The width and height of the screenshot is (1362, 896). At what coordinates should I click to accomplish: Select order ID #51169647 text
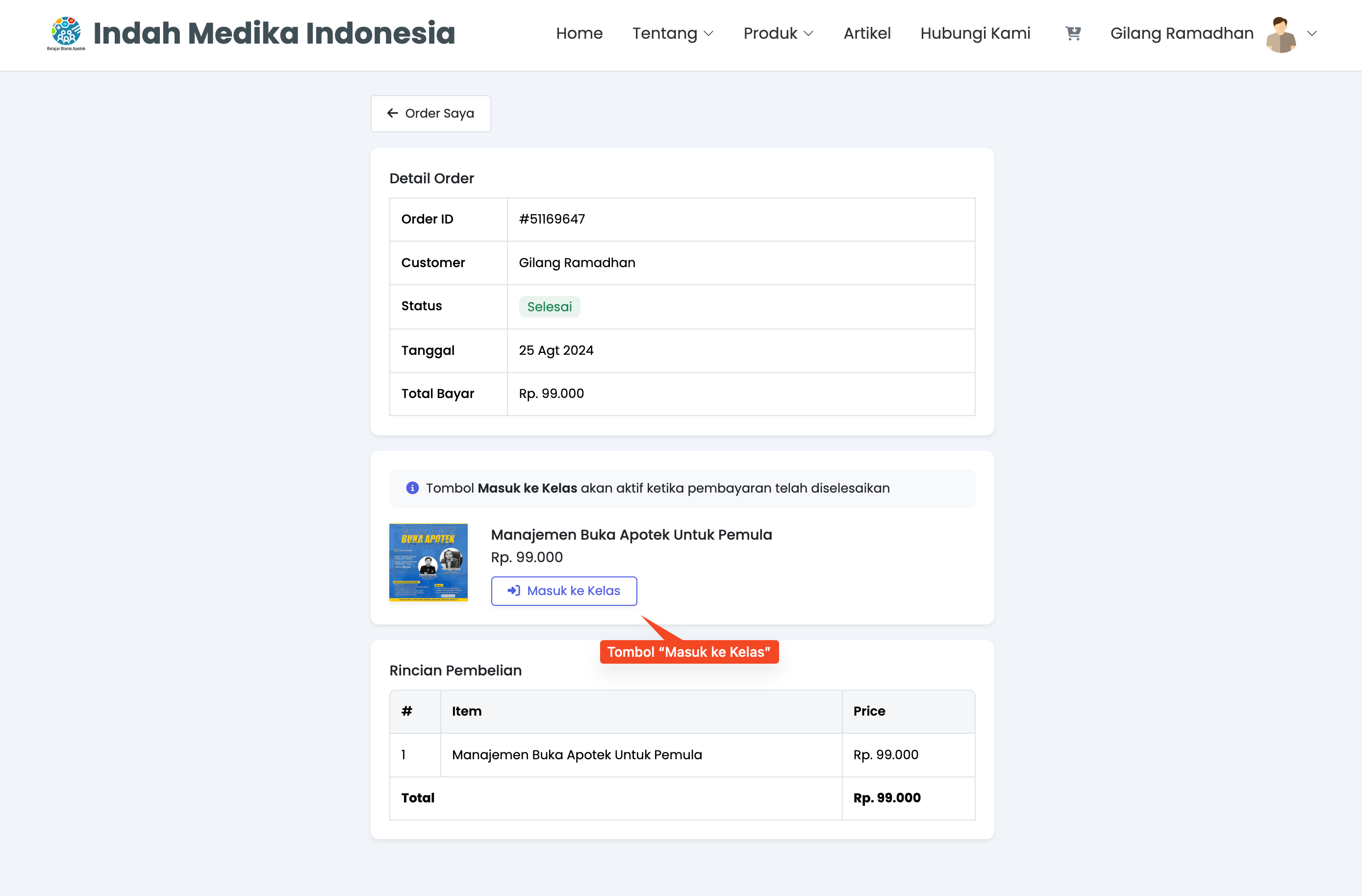[x=552, y=219]
